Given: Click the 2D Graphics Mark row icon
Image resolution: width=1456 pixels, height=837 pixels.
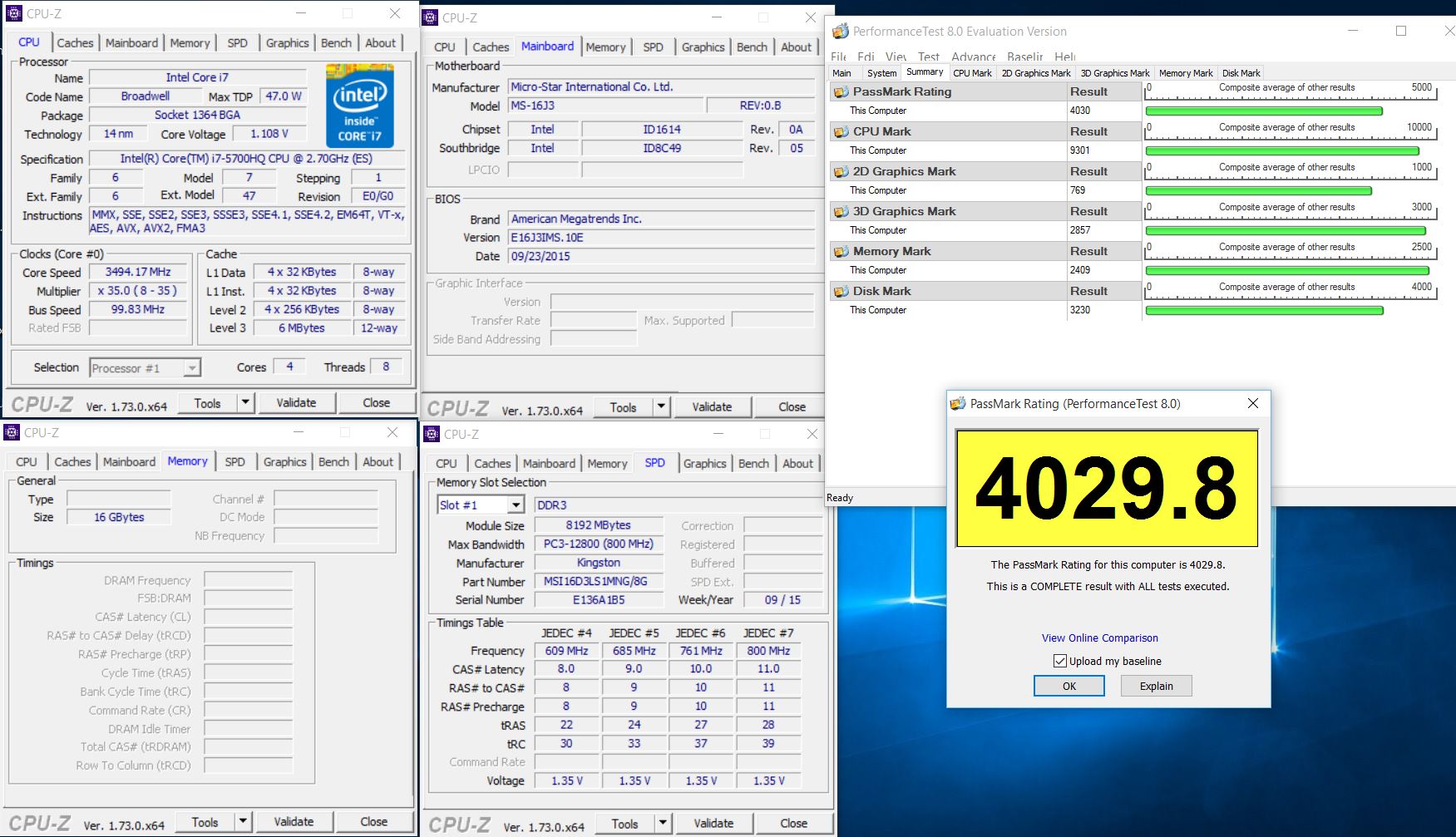Looking at the screenshot, I should click(x=841, y=171).
